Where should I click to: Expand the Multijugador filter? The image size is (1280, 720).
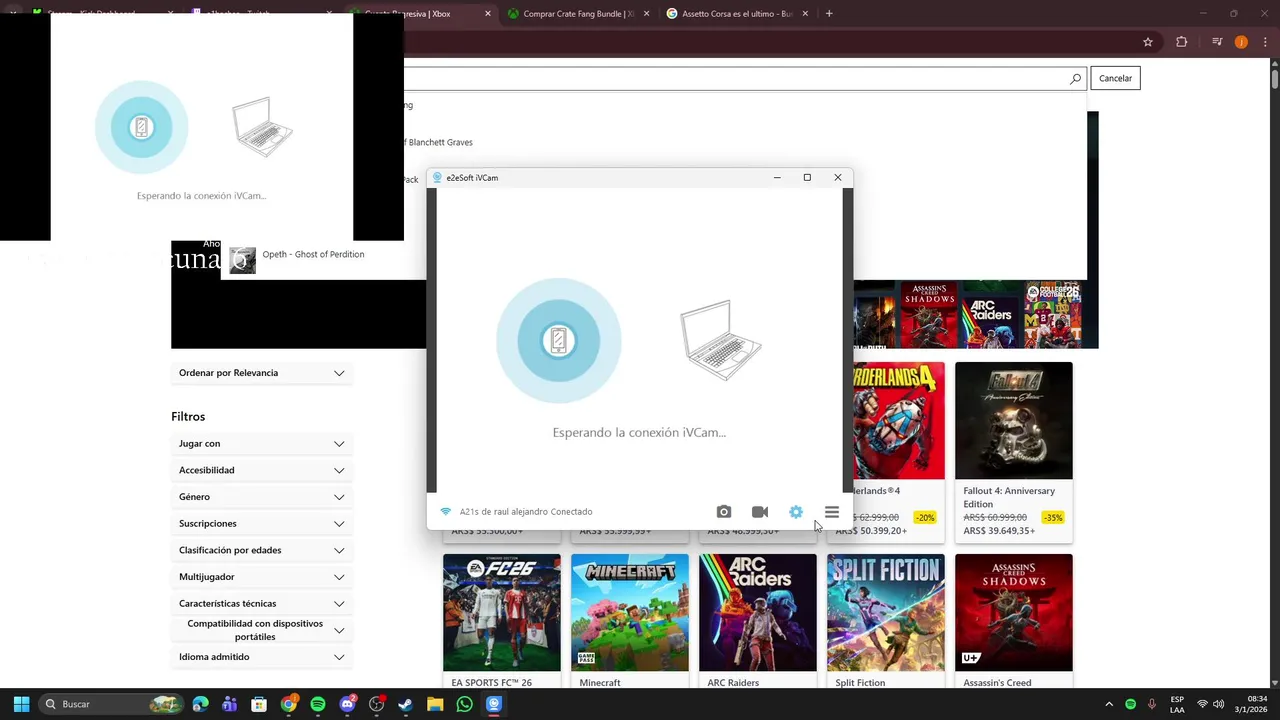pyautogui.click(x=261, y=577)
